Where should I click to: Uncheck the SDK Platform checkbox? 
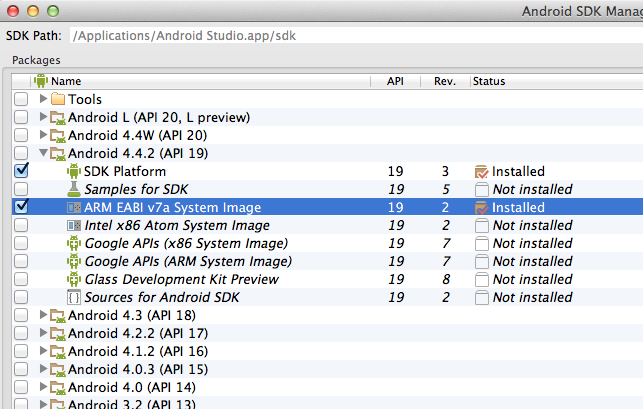click(21, 171)
